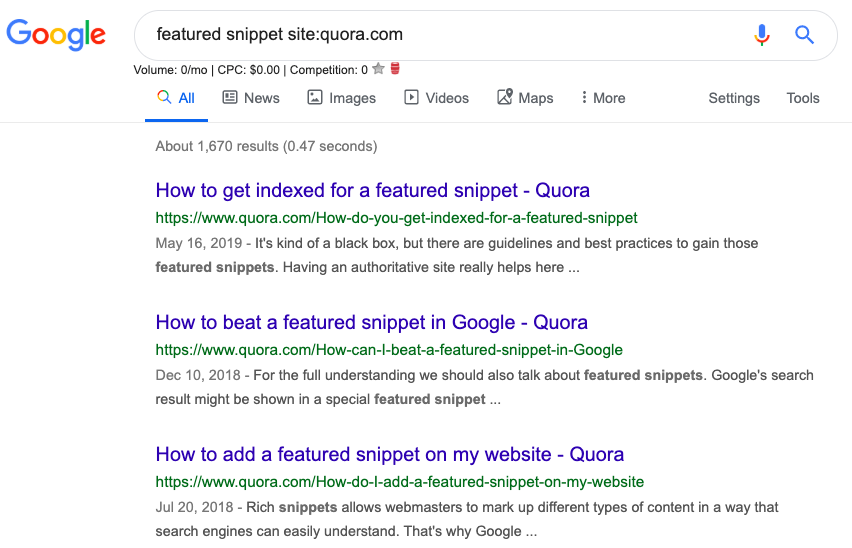This screenshot has height=548, width=852.
Task: Switch to the Maps tab label
Action: coord(536,98)
